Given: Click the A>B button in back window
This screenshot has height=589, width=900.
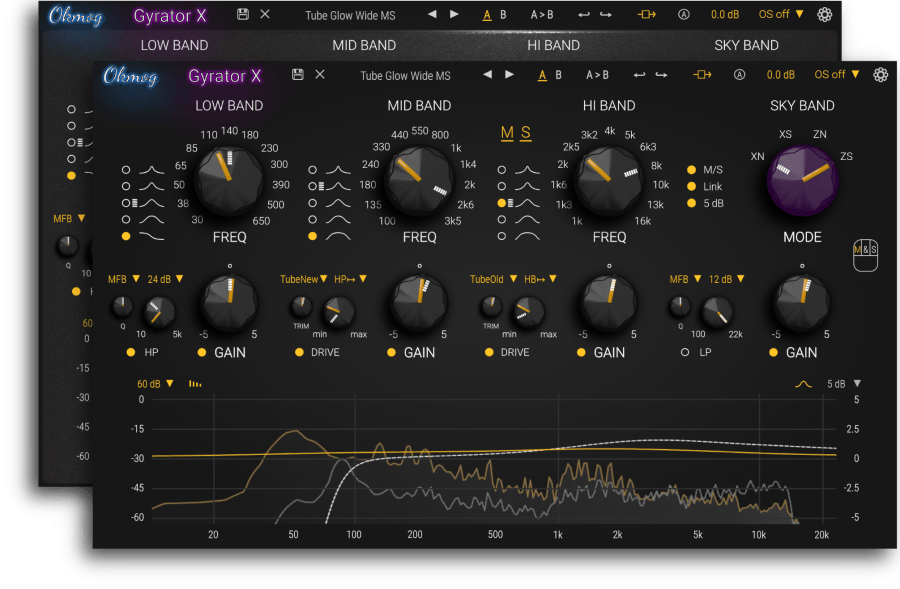Looking at the screenshot, I should [542, 15].
